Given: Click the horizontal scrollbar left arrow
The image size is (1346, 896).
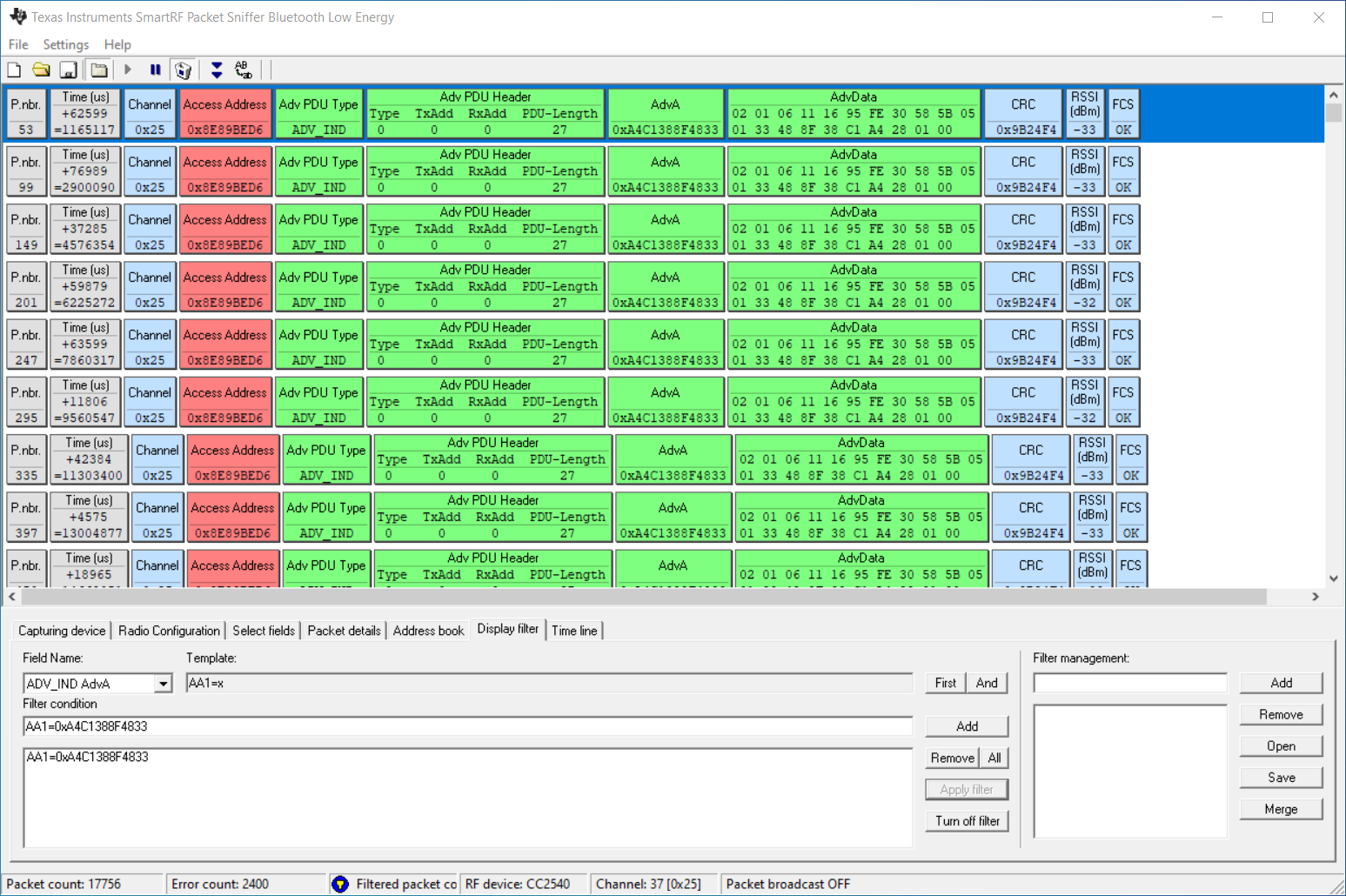Looking at the screenshot, I should click(11, 597).
